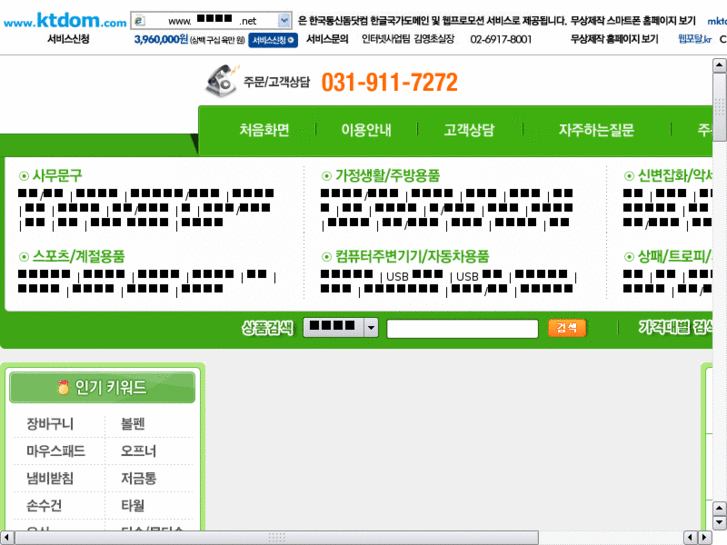Click the vertical scrollbar down arrow at bottom
Viewport: 727px width, 545px height.
point(719,522)
